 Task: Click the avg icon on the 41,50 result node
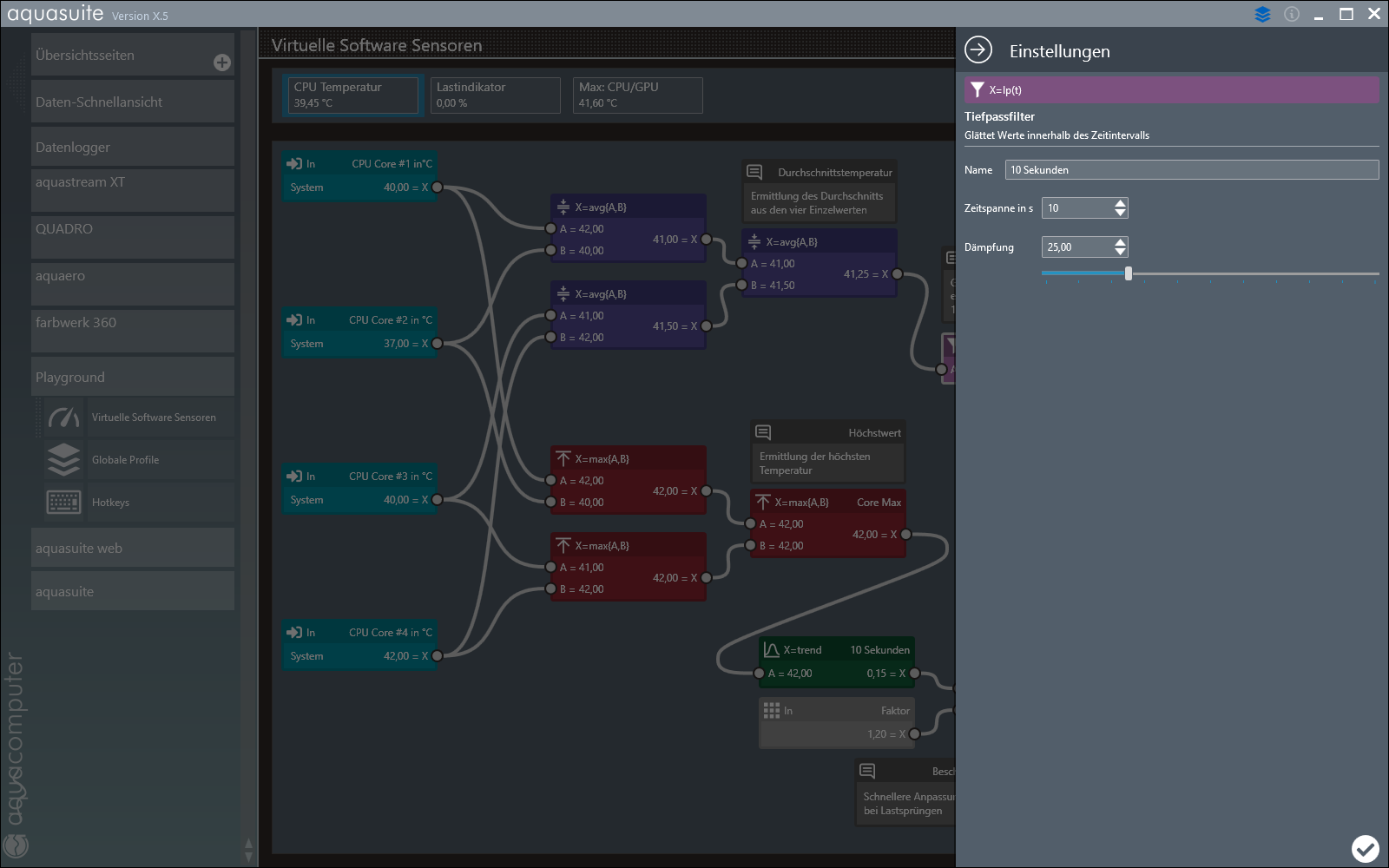tap(563, 293)
